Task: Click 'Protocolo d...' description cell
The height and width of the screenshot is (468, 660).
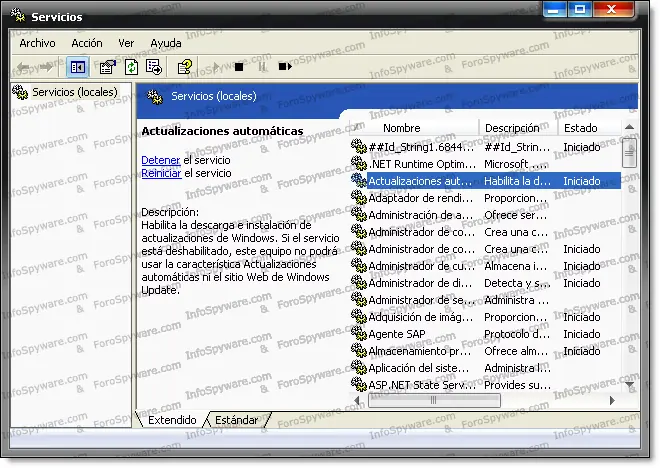Action: tap(517, 334)
